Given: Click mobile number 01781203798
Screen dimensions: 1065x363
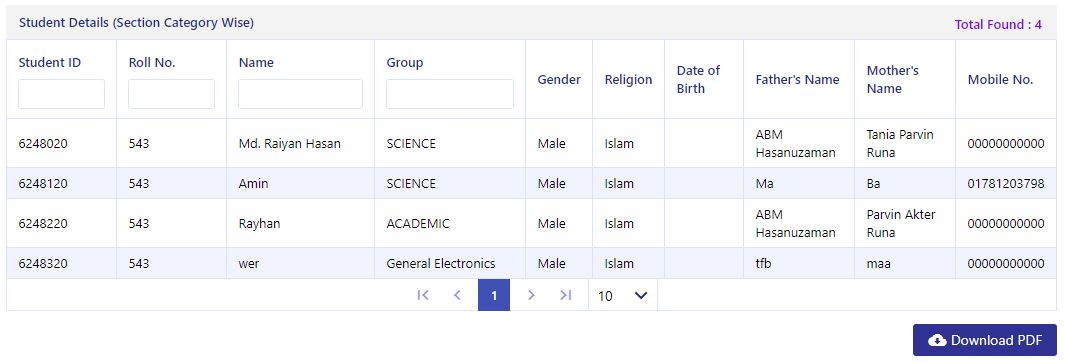Looking at the screenshot, I should [x=1006, y=184].
